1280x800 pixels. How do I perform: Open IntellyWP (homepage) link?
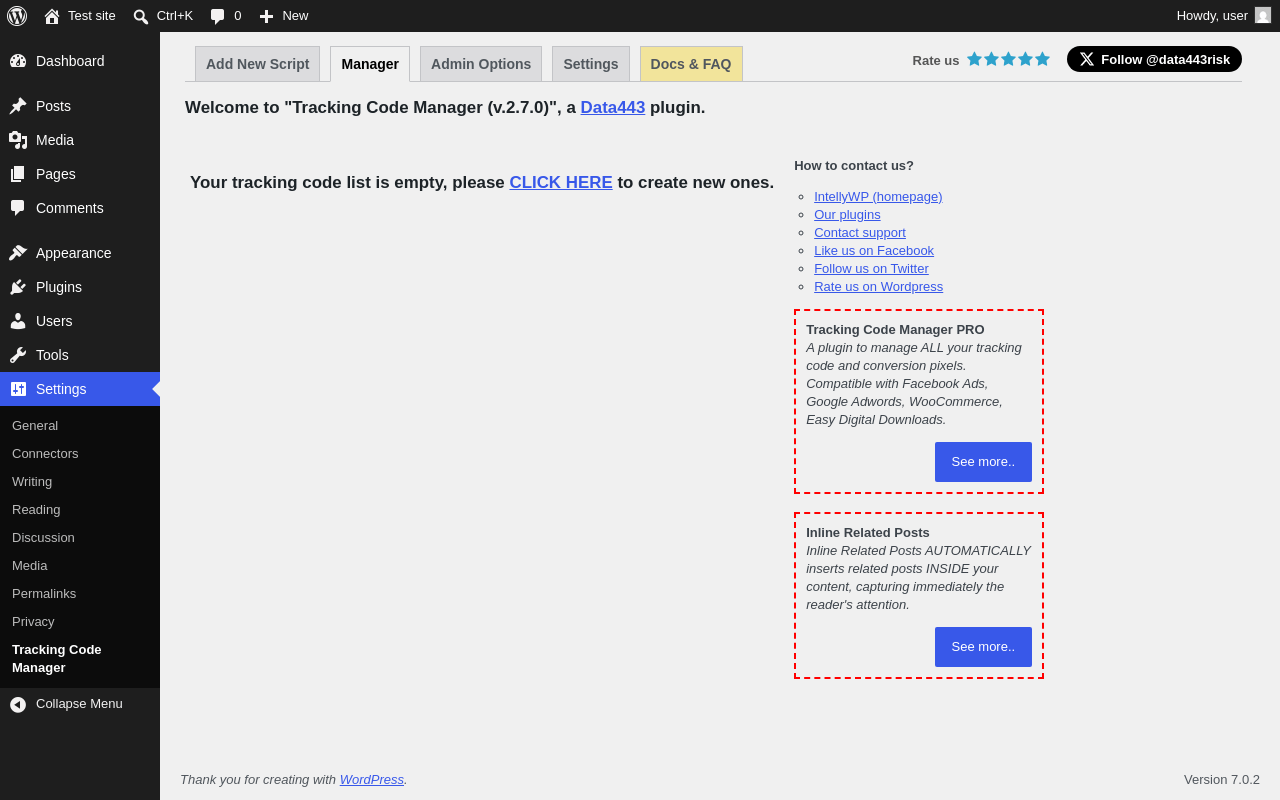pyautogui.click(x=878, y=197)
